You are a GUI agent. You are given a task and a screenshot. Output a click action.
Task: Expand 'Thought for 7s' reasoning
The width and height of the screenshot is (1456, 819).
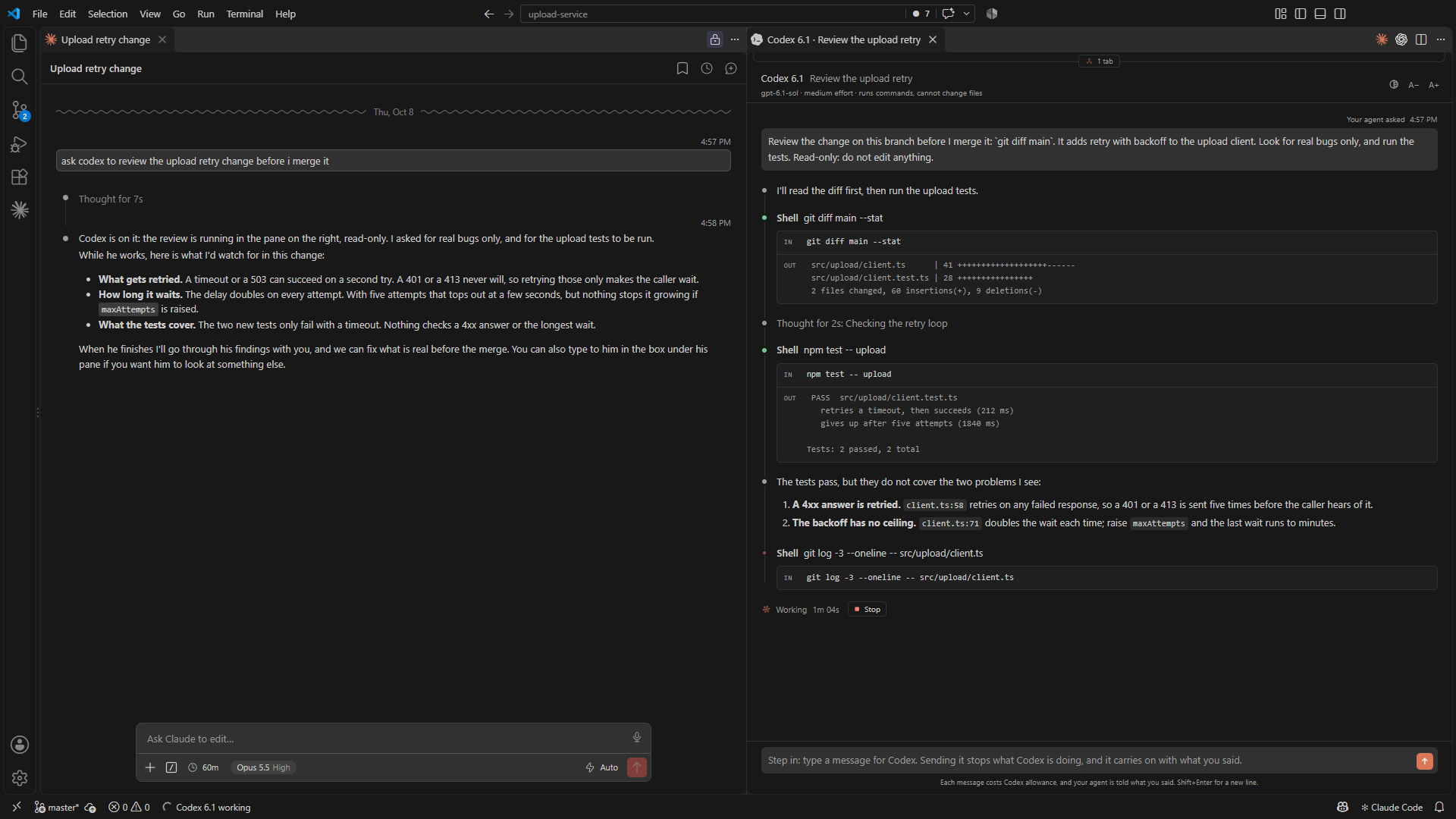111,199
